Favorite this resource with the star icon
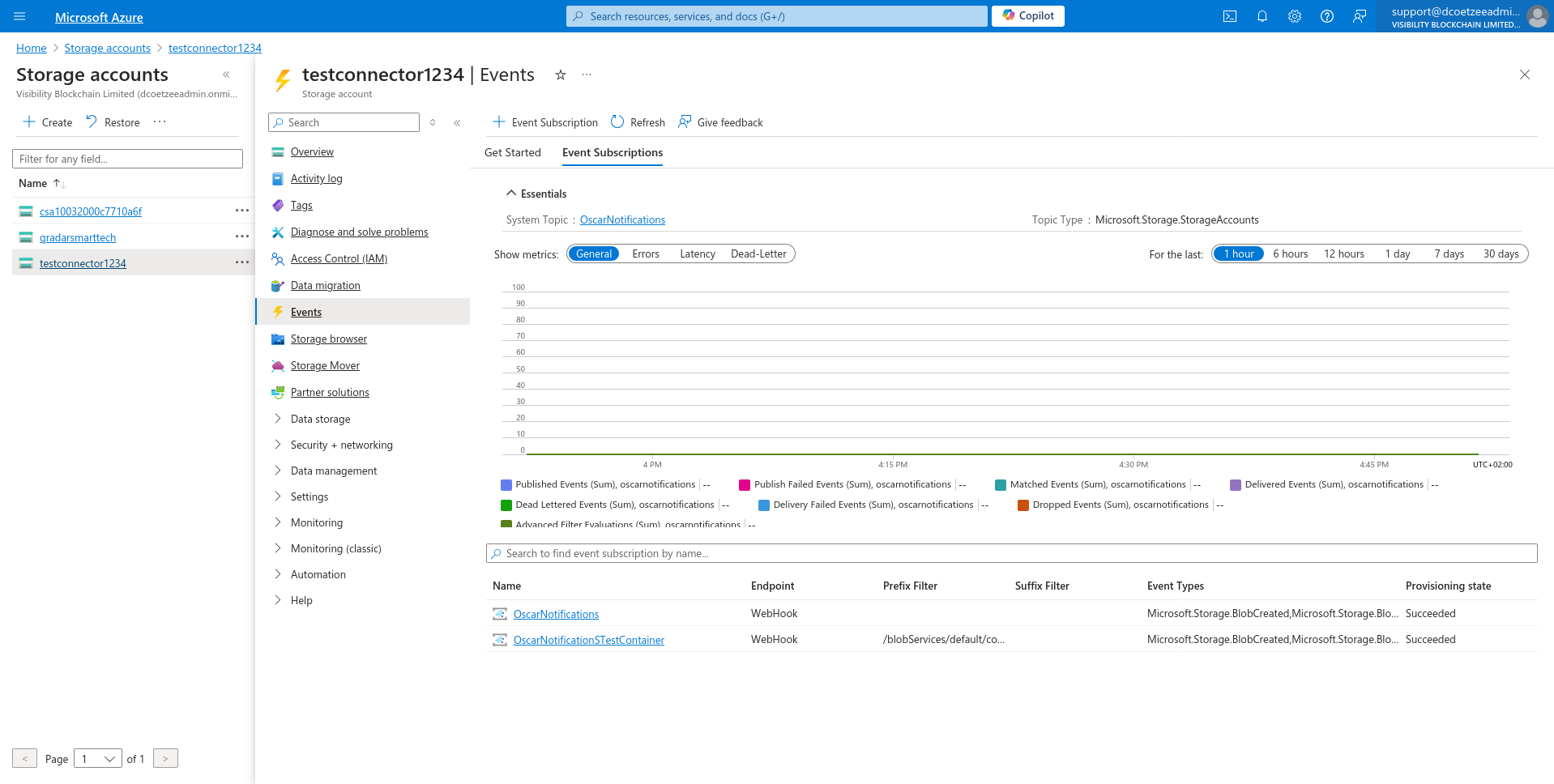The image size is (1554, 784). coord(560,75)
